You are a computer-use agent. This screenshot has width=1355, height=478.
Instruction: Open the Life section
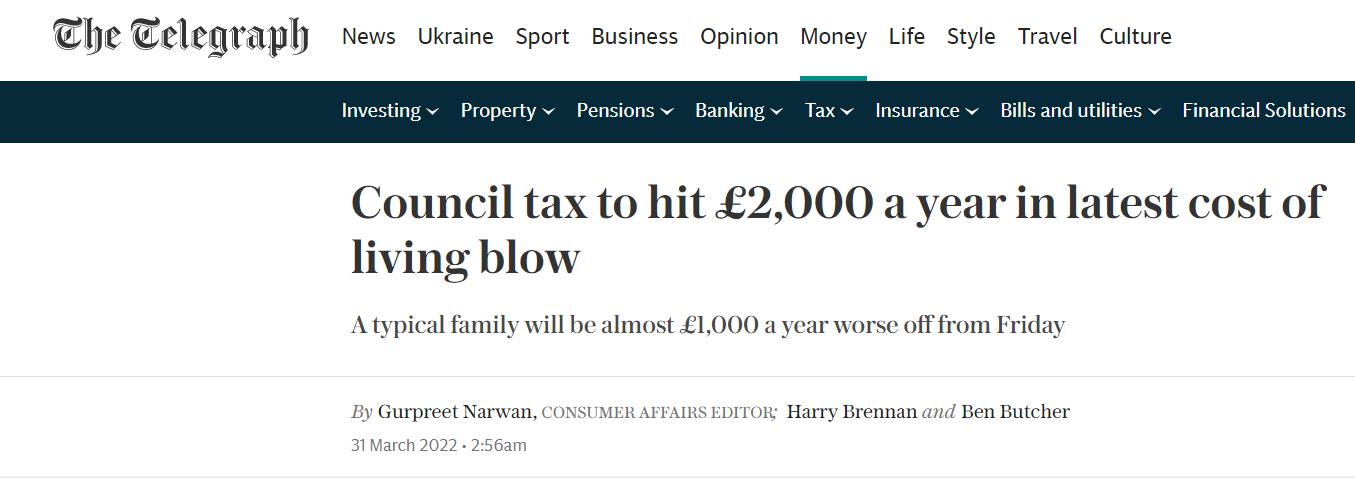click(x=906, y=37)
